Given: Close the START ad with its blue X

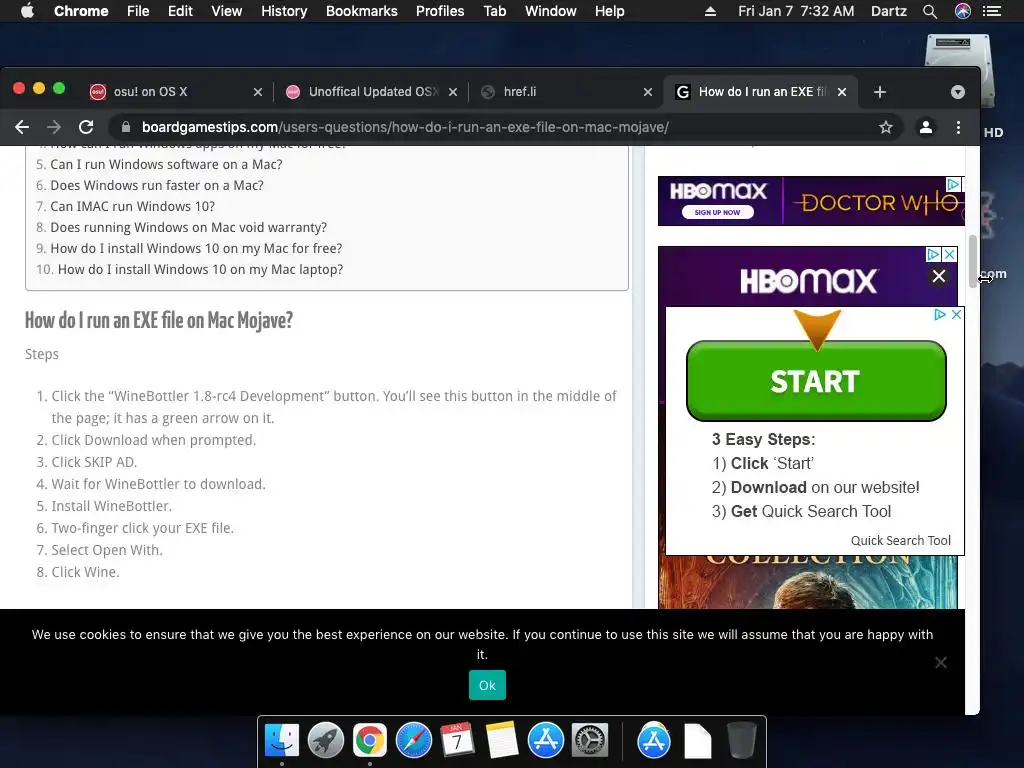Looking at the screenshot, I should click(956, 314).
